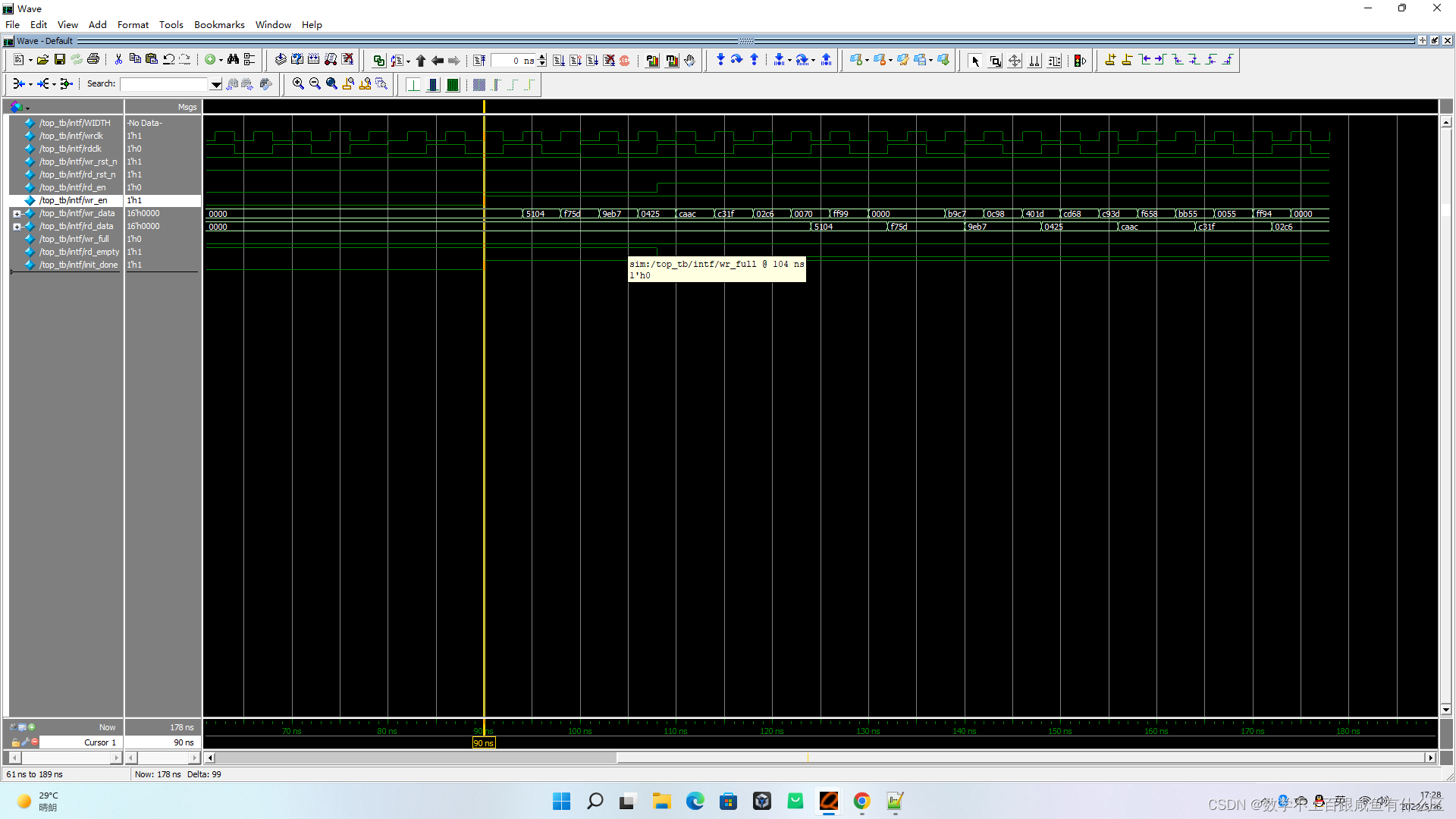Open the Search field dropdown arrow
This screenshot has height=819, width=1456.
(216, 84)
